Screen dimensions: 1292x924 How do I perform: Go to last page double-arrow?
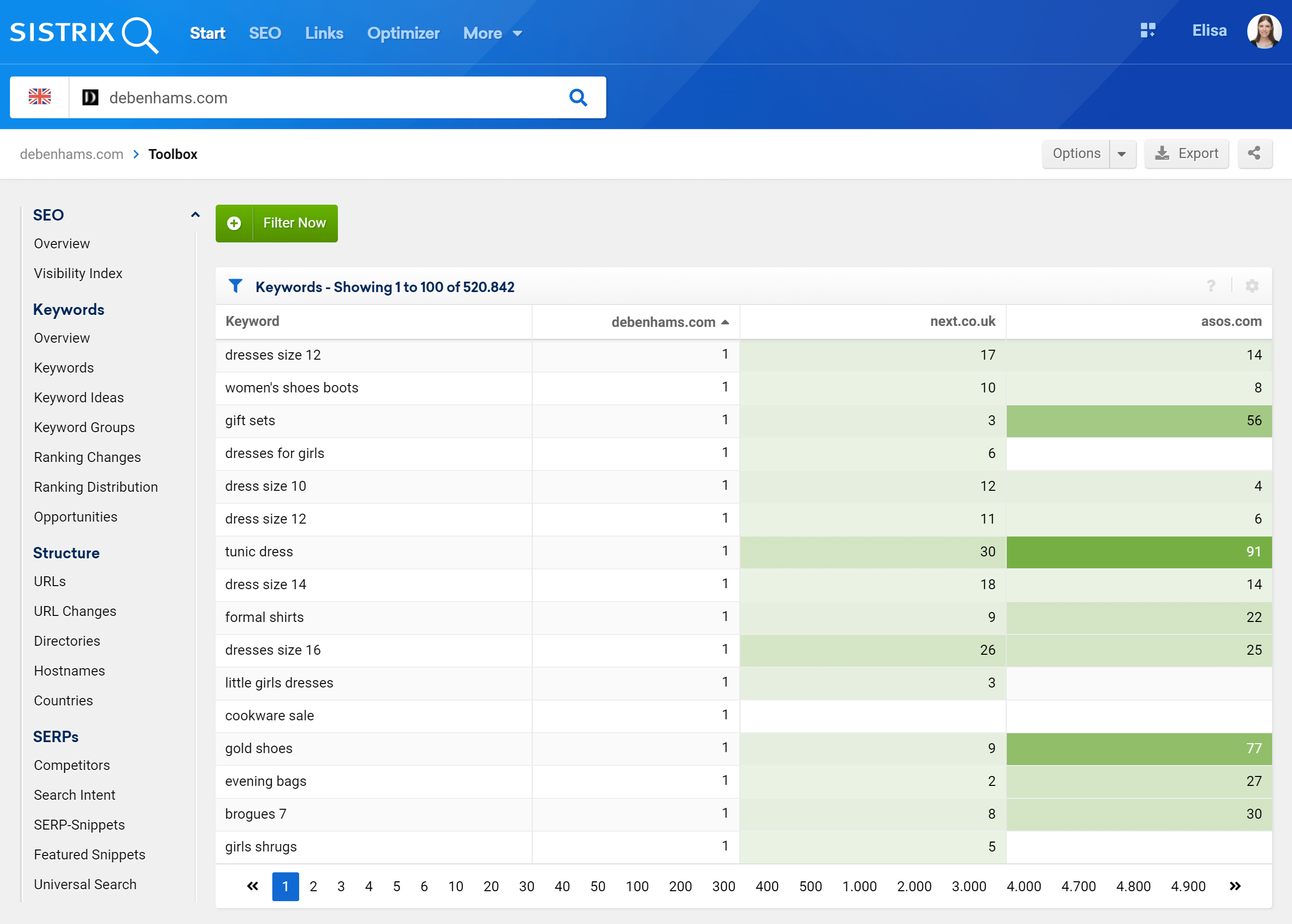pyautogui.click(x=1234, y=886)
